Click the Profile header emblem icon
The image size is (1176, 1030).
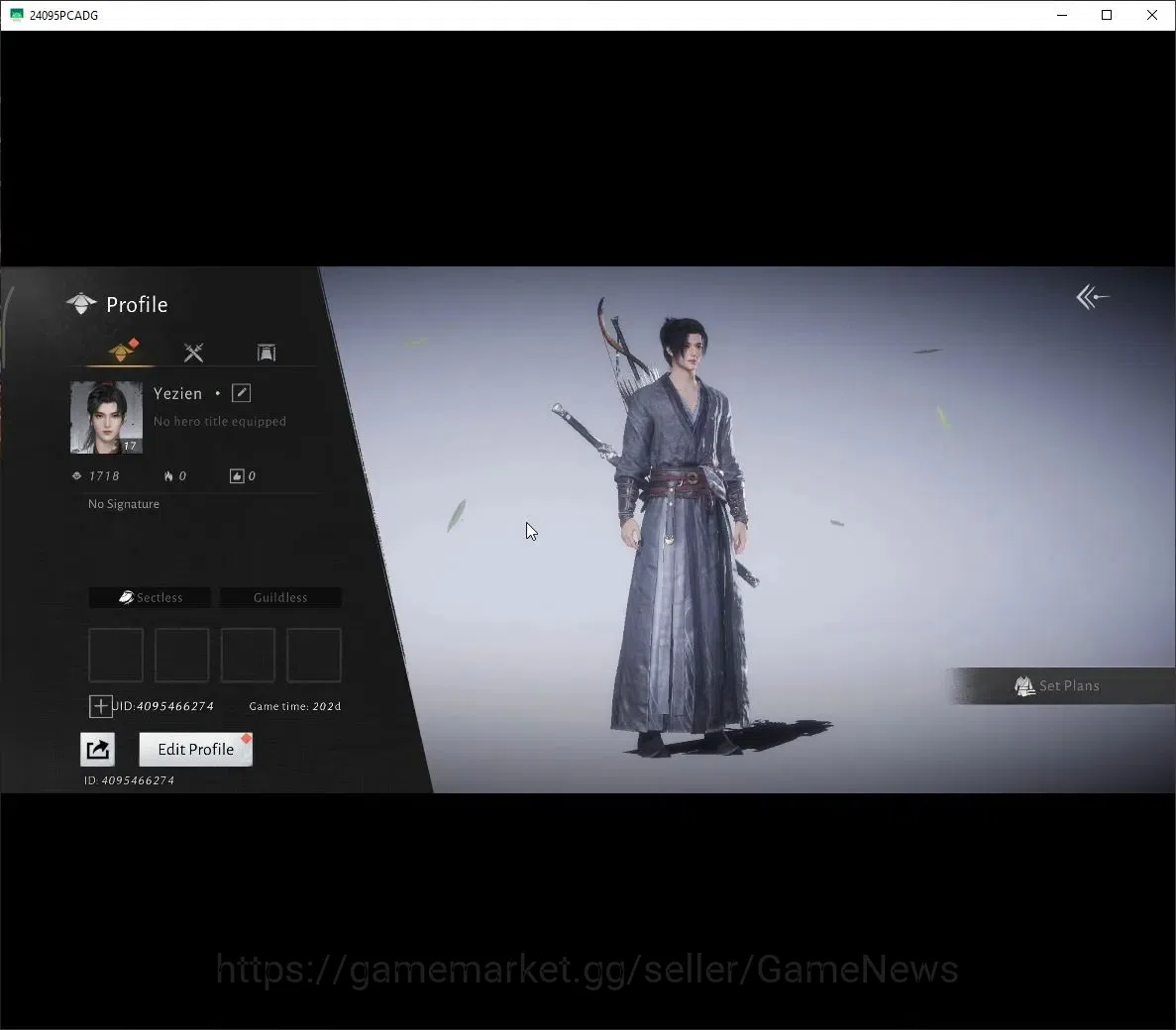pyautogui.click(x=81, y=304)
